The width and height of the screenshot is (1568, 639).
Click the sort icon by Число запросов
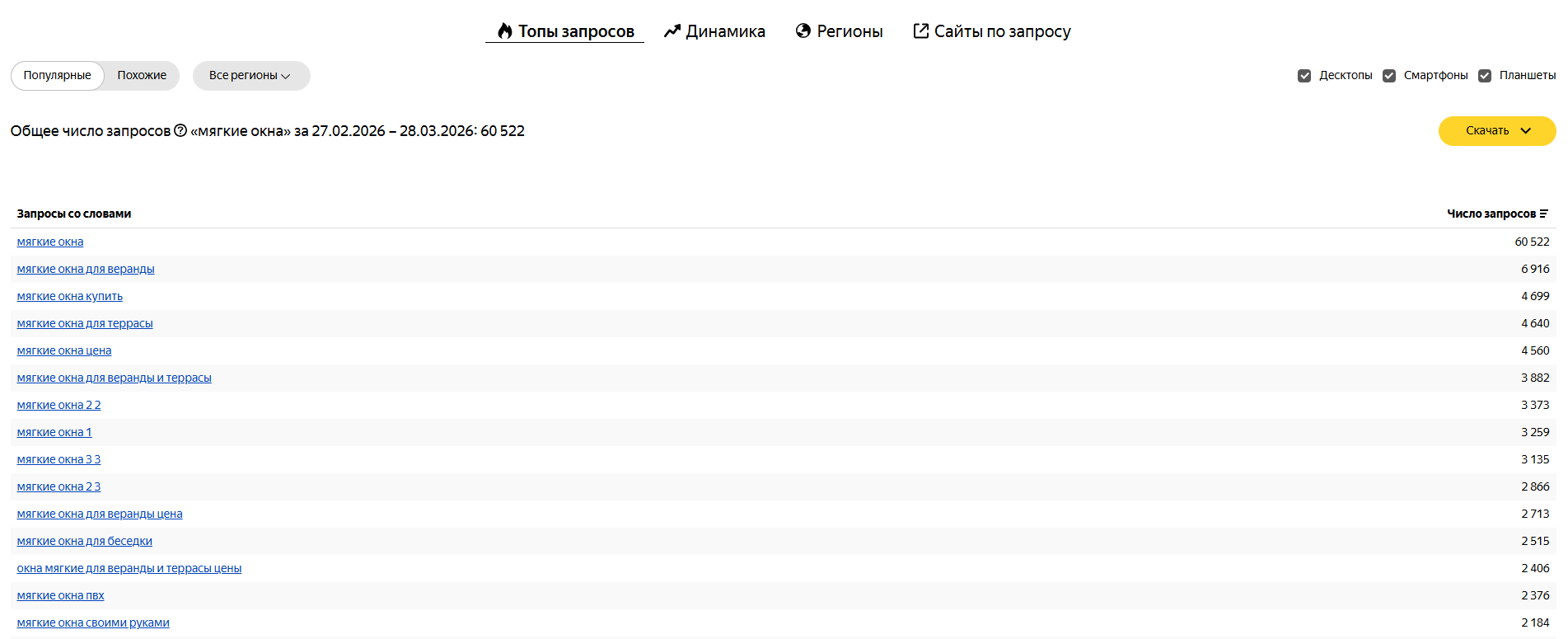coord(1544,214)
